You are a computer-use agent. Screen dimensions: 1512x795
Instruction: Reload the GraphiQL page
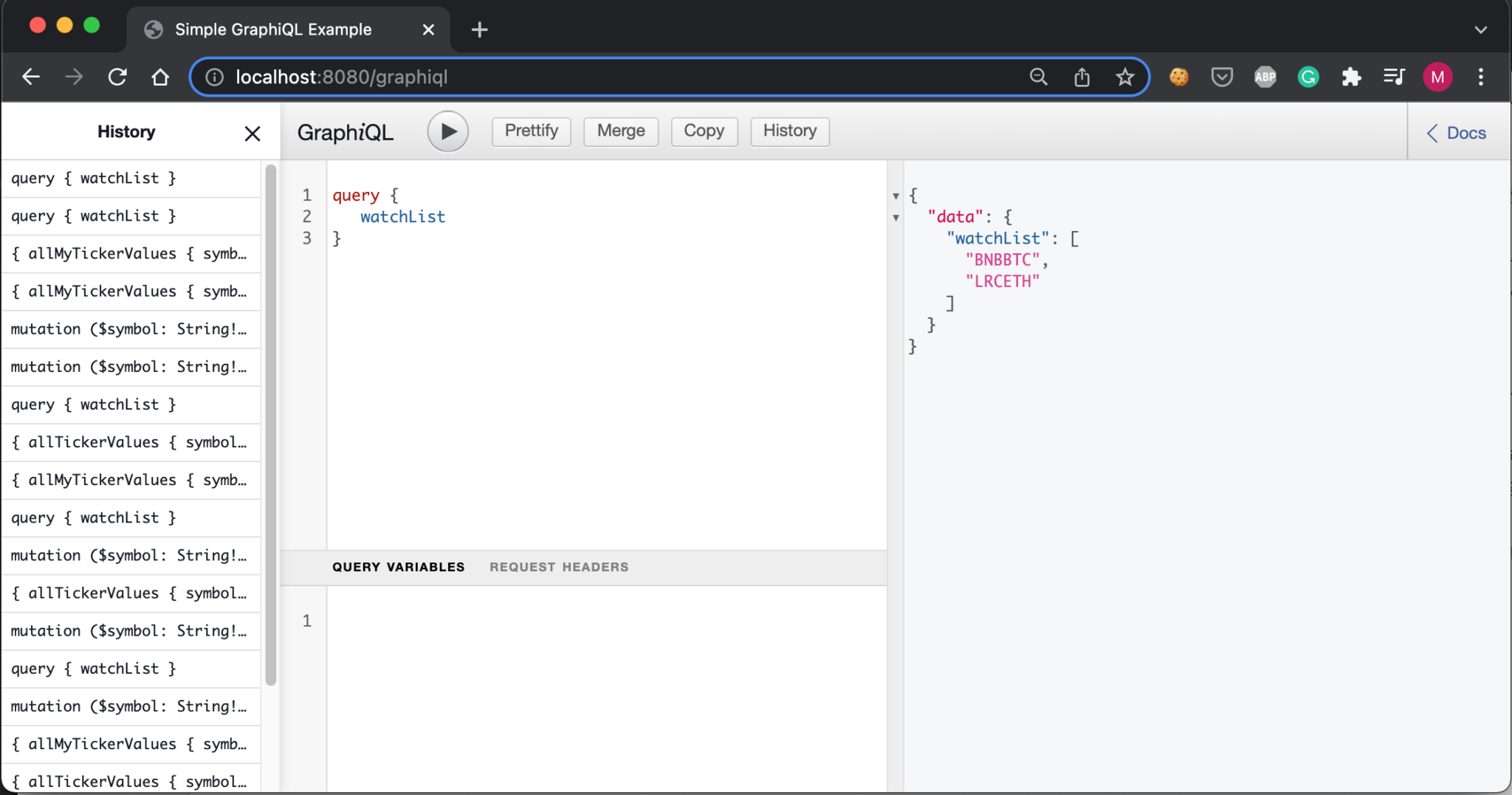coord(117,76)
